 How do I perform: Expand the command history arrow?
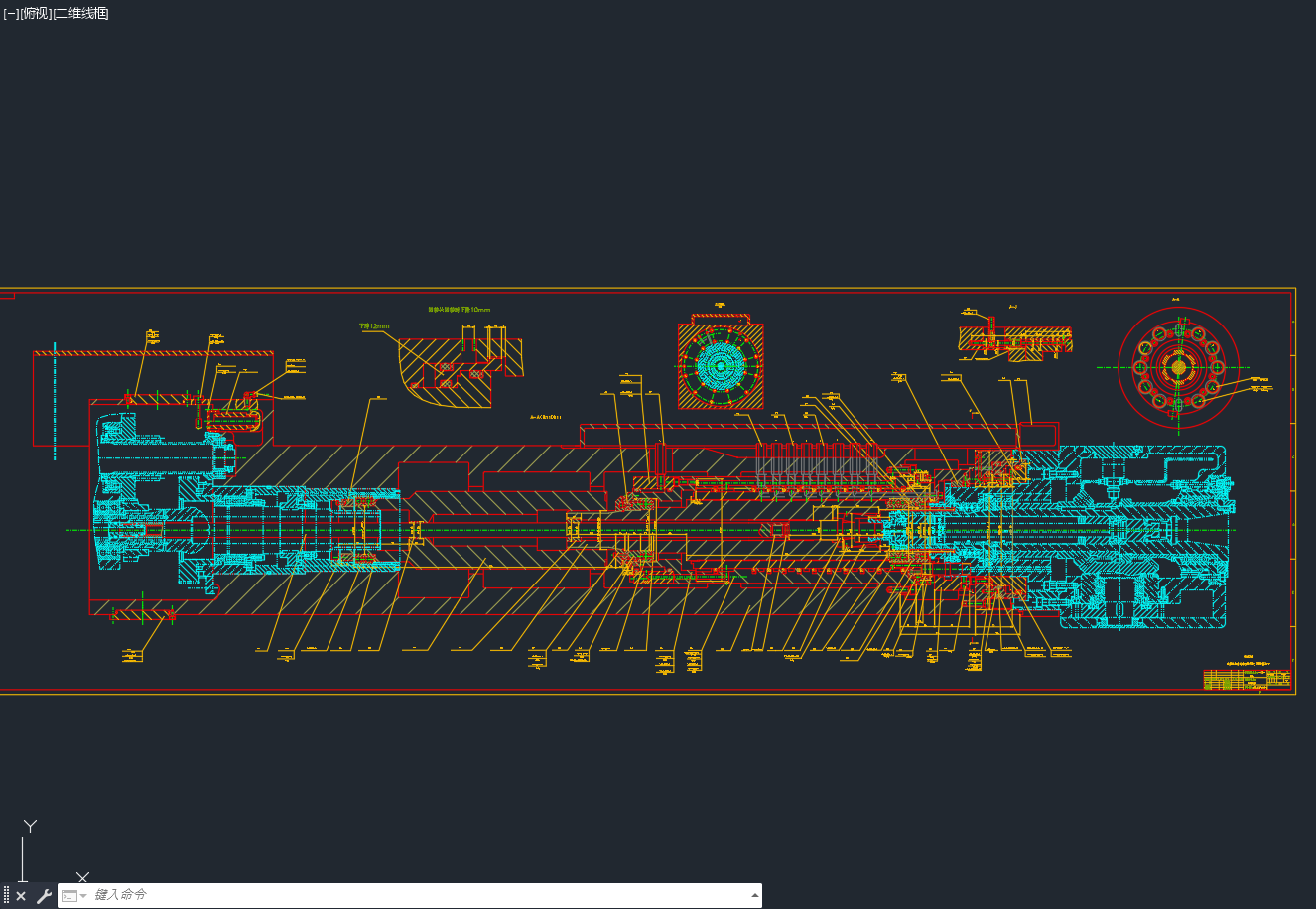tap(753, 895)
